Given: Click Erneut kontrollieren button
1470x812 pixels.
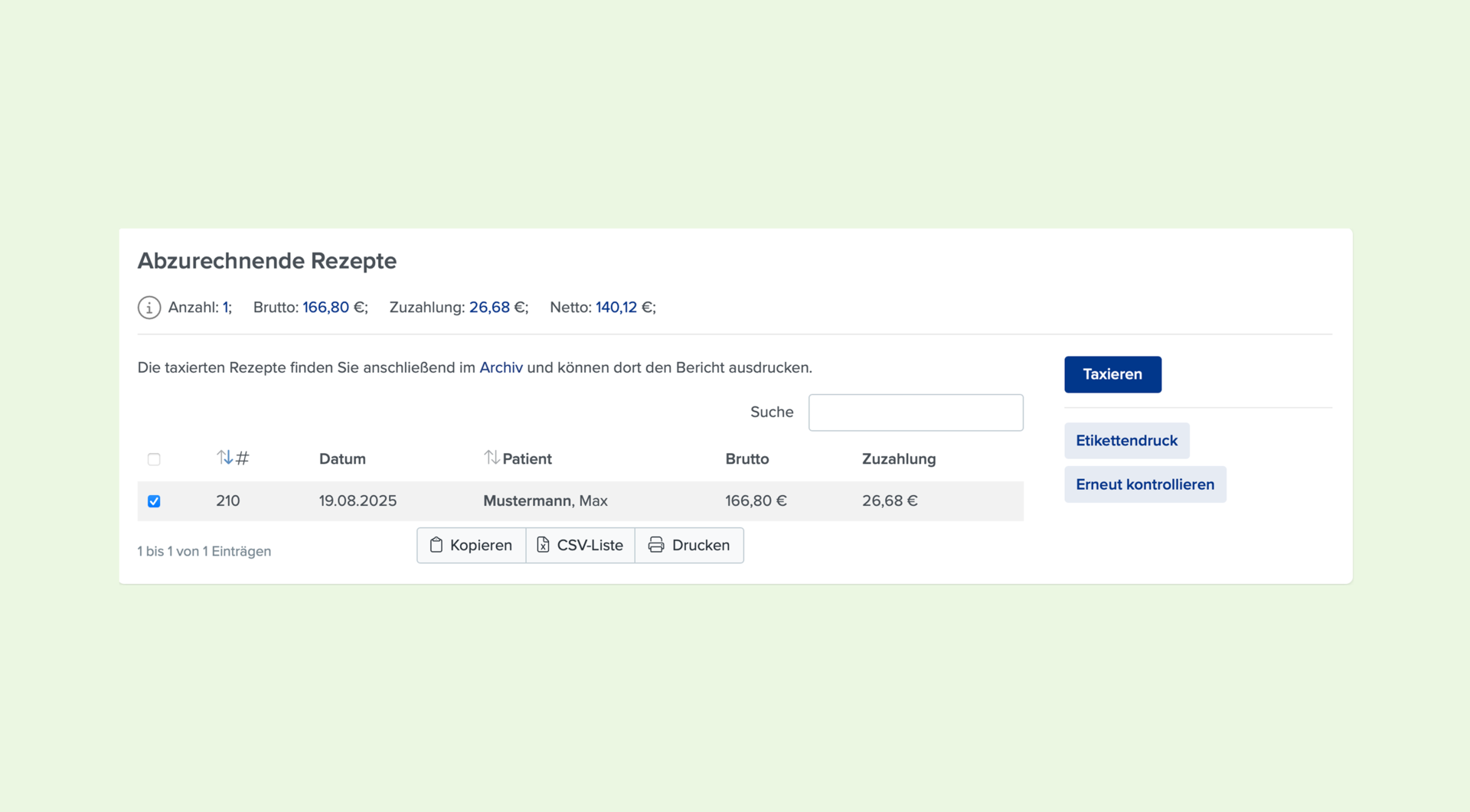Looking at the screenshot, I should tap(1145, 484).
